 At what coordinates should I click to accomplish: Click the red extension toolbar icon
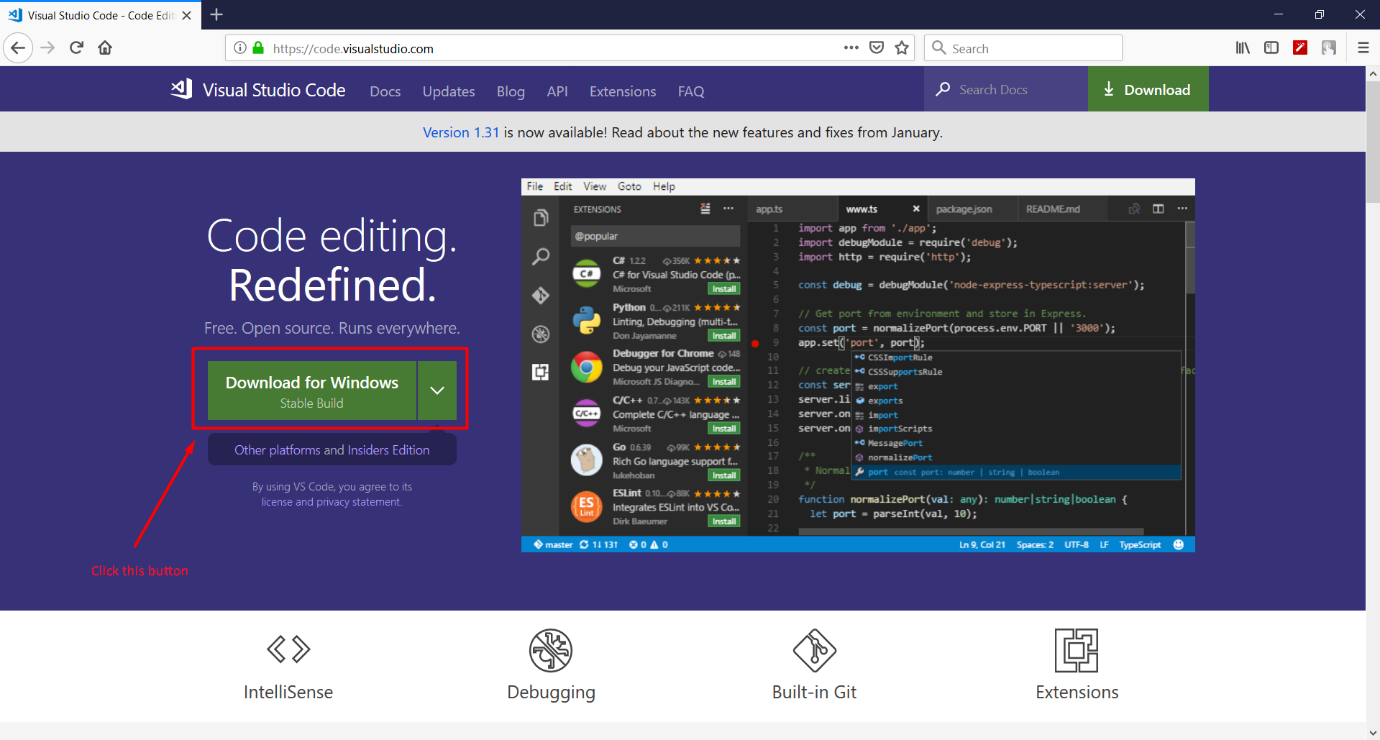1300,48
